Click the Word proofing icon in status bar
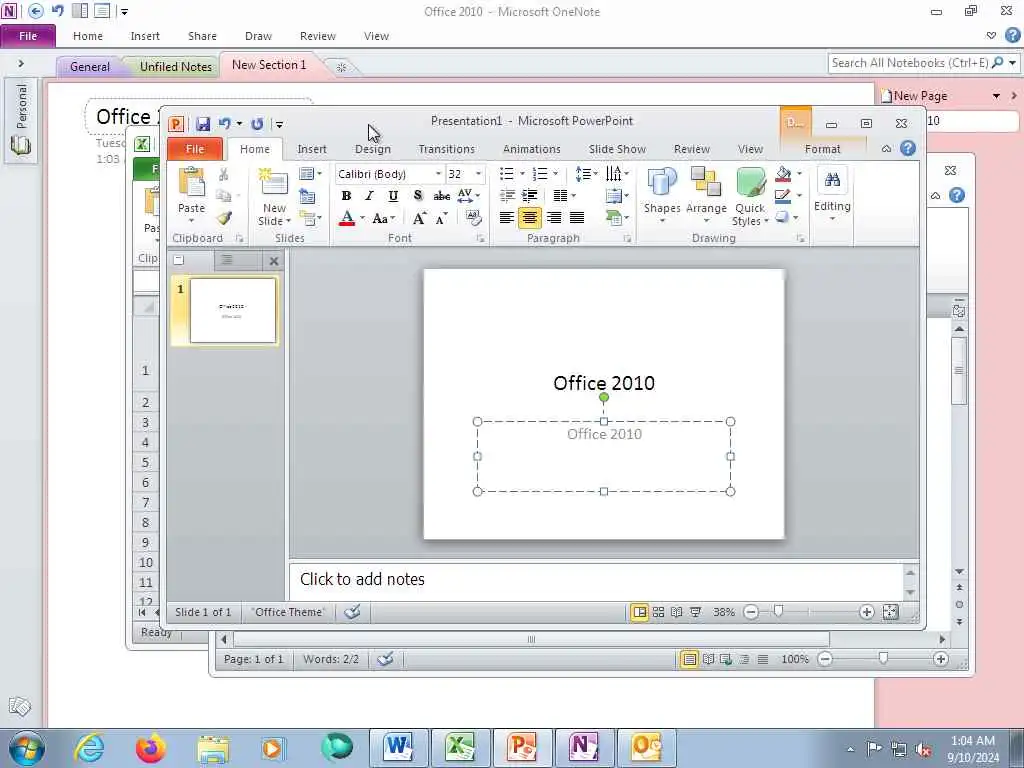This screenshot has width=1024, height=768. [x=385, y=659]
